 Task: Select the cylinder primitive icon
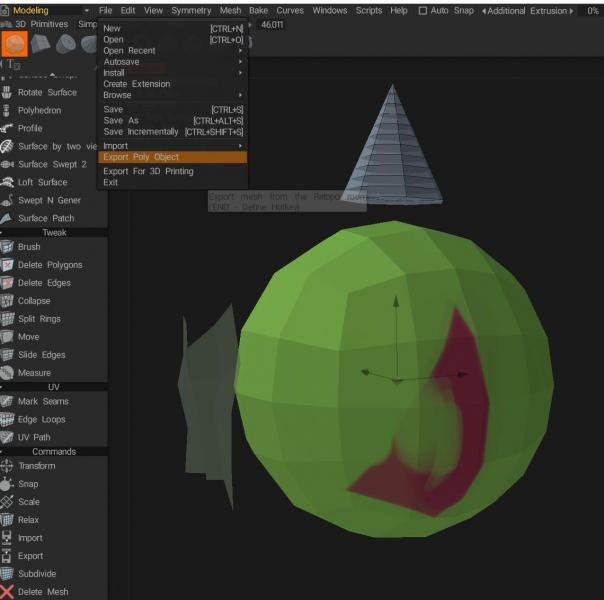point(65,44)
